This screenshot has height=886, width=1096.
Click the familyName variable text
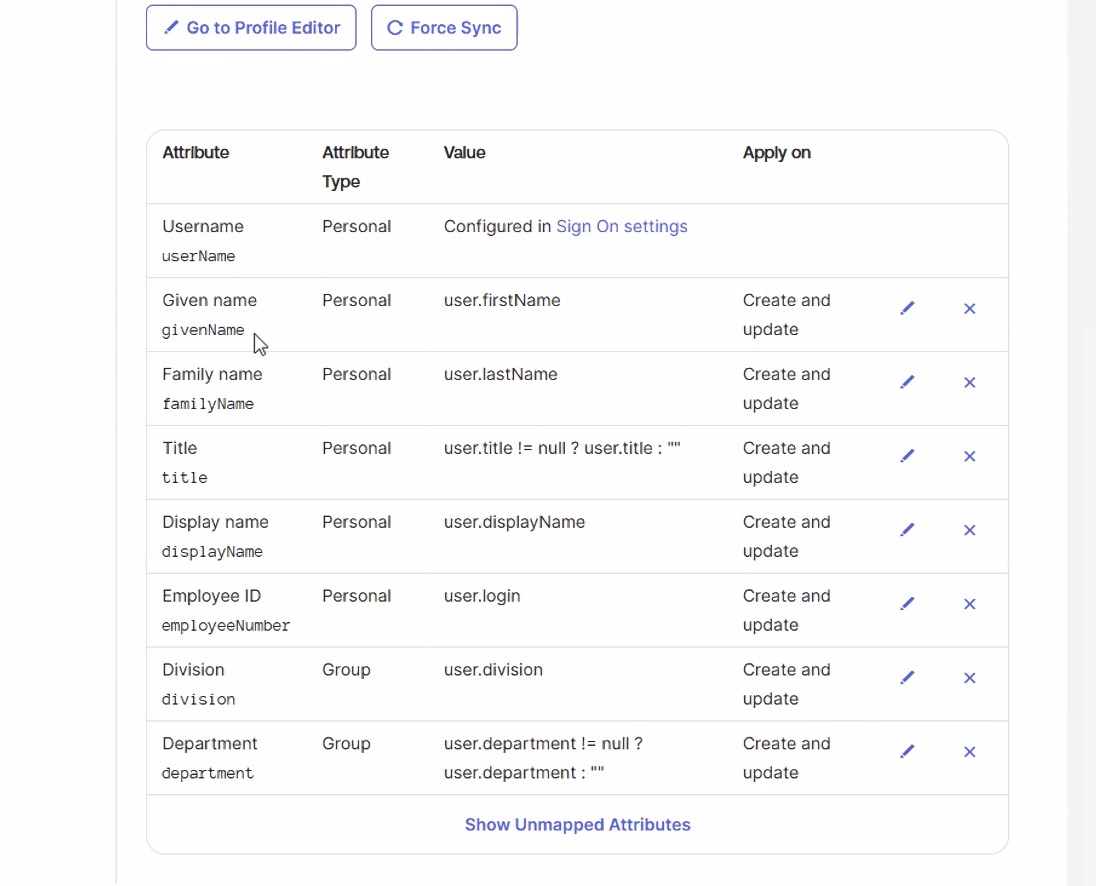coord(208,404)
